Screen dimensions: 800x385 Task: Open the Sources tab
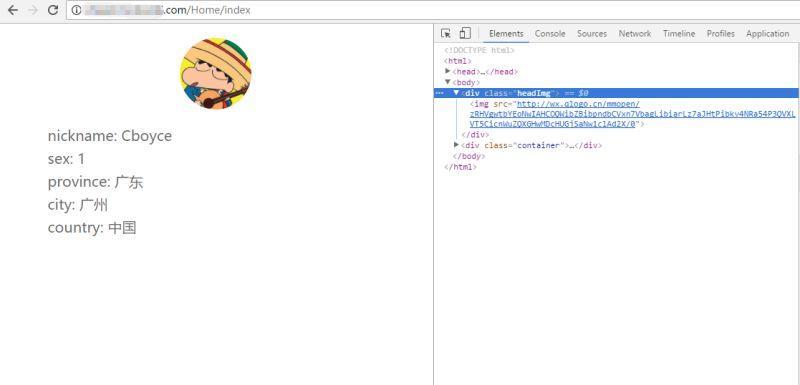(x=592, y=34)
